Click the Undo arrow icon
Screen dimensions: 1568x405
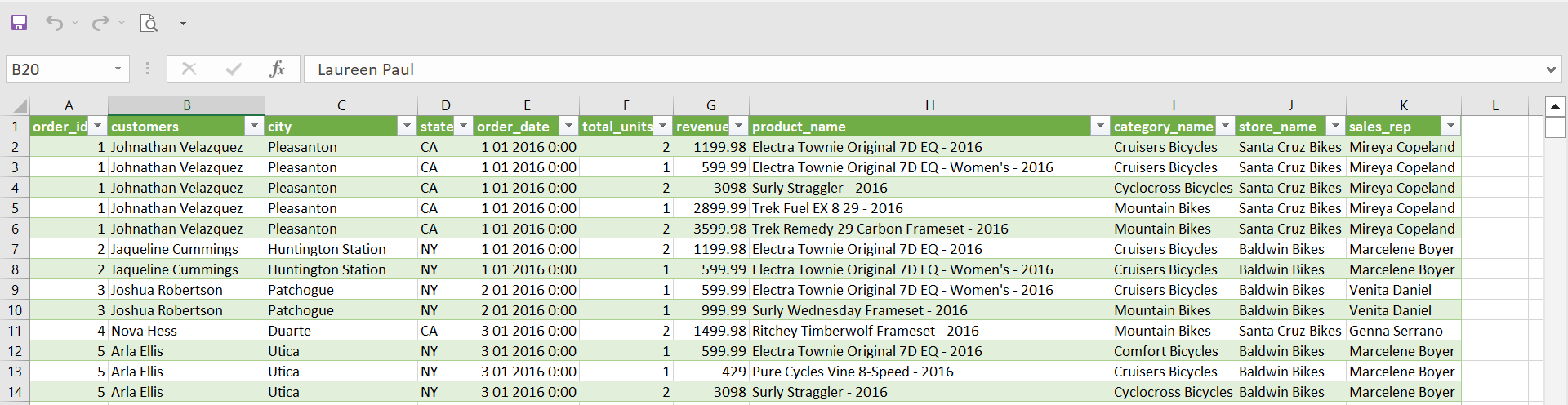tap(54, 23)
